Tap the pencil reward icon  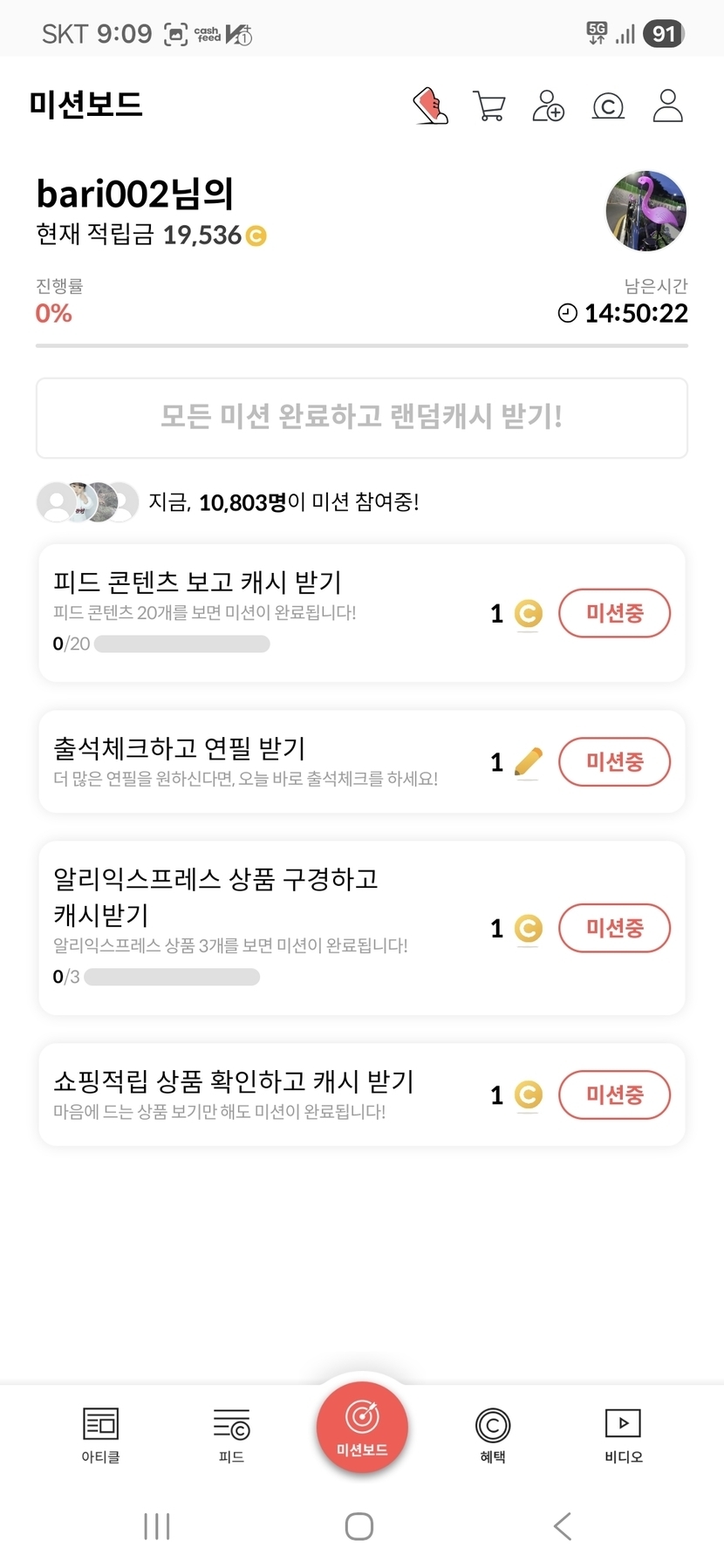coord(528,761)
